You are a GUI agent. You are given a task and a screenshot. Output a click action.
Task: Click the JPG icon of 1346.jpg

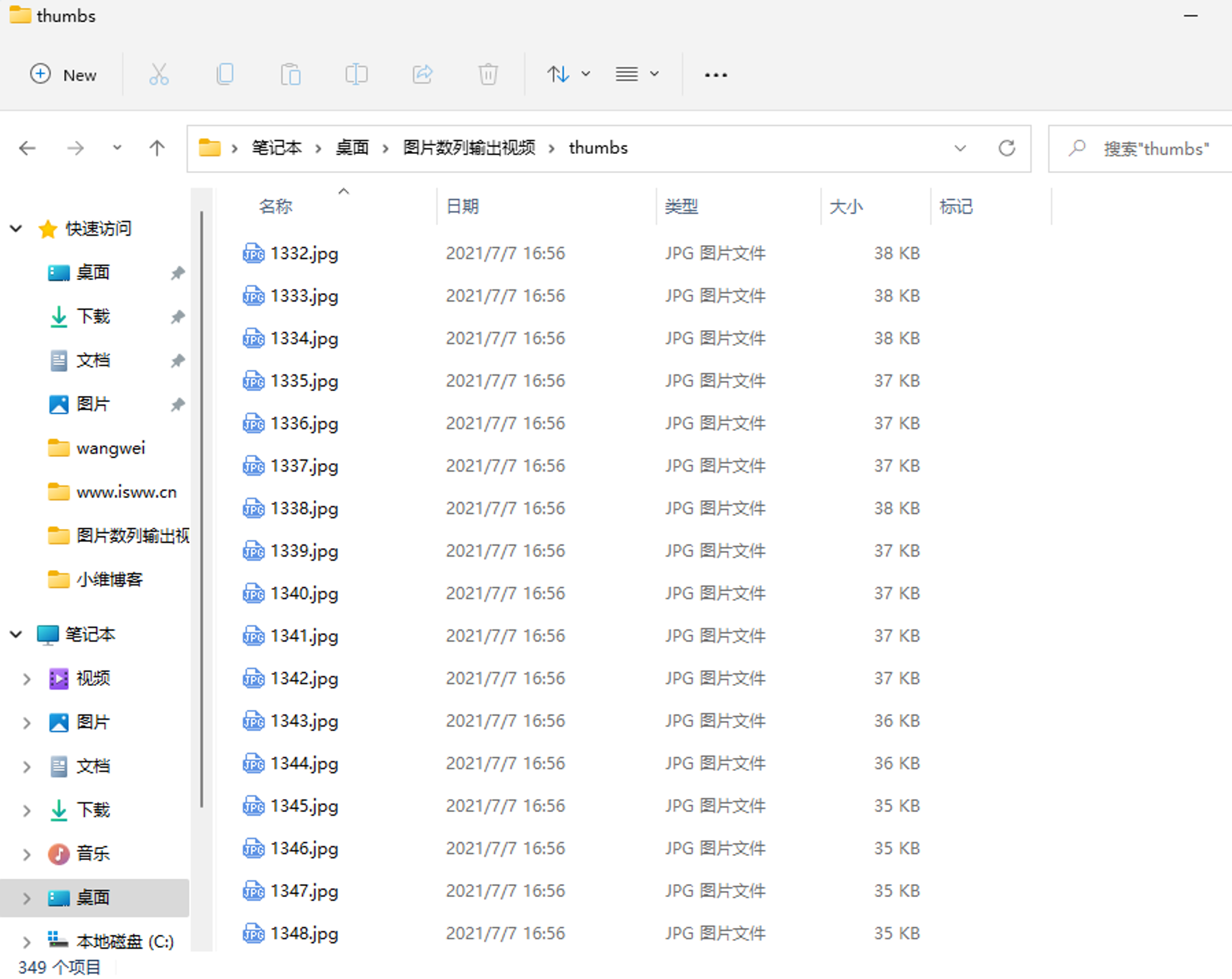tap(253, 848)
